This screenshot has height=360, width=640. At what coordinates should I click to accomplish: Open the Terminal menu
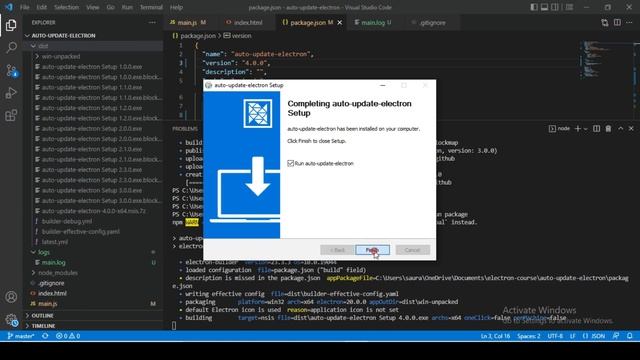pyautogui.click(x=151, y=7)
